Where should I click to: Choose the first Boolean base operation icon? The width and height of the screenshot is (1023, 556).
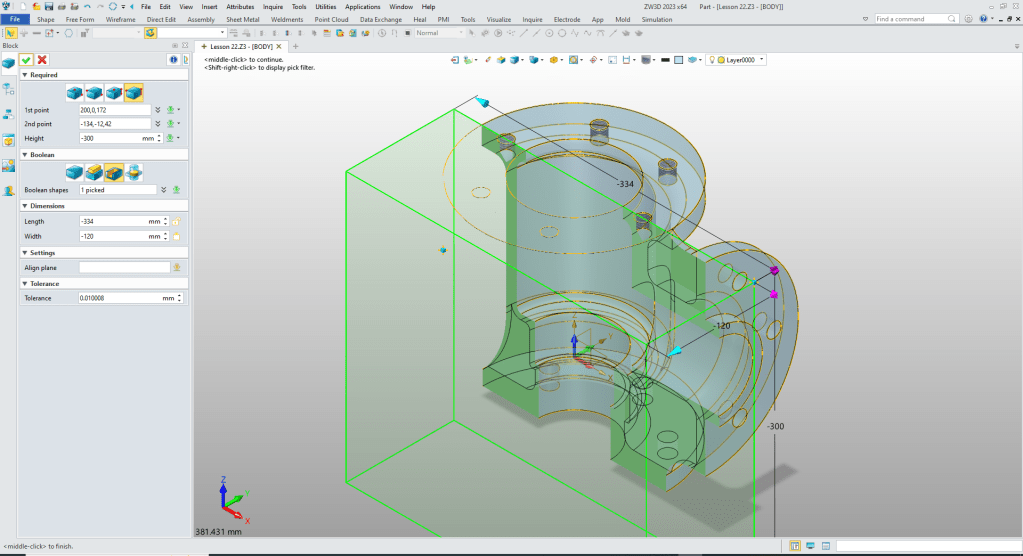[x=76, y=172]
